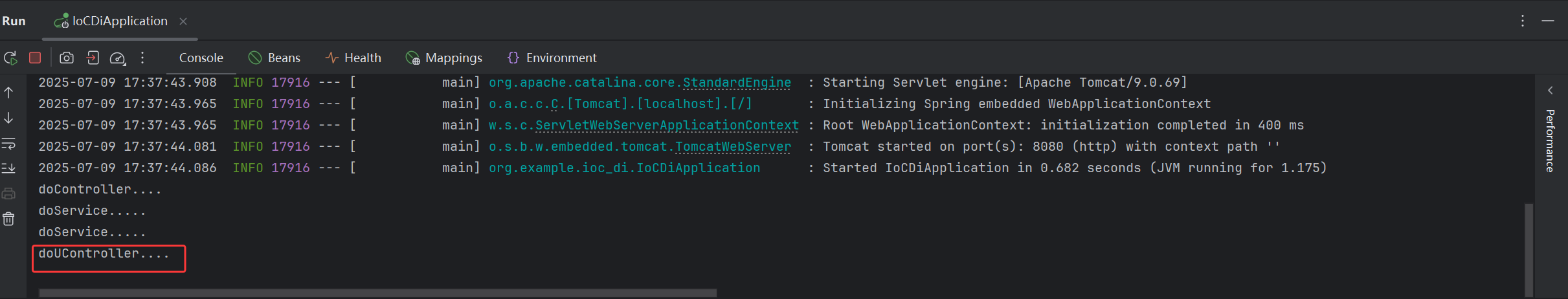Open the Environment tab
1568x299 pixels.
pos(552,58)
